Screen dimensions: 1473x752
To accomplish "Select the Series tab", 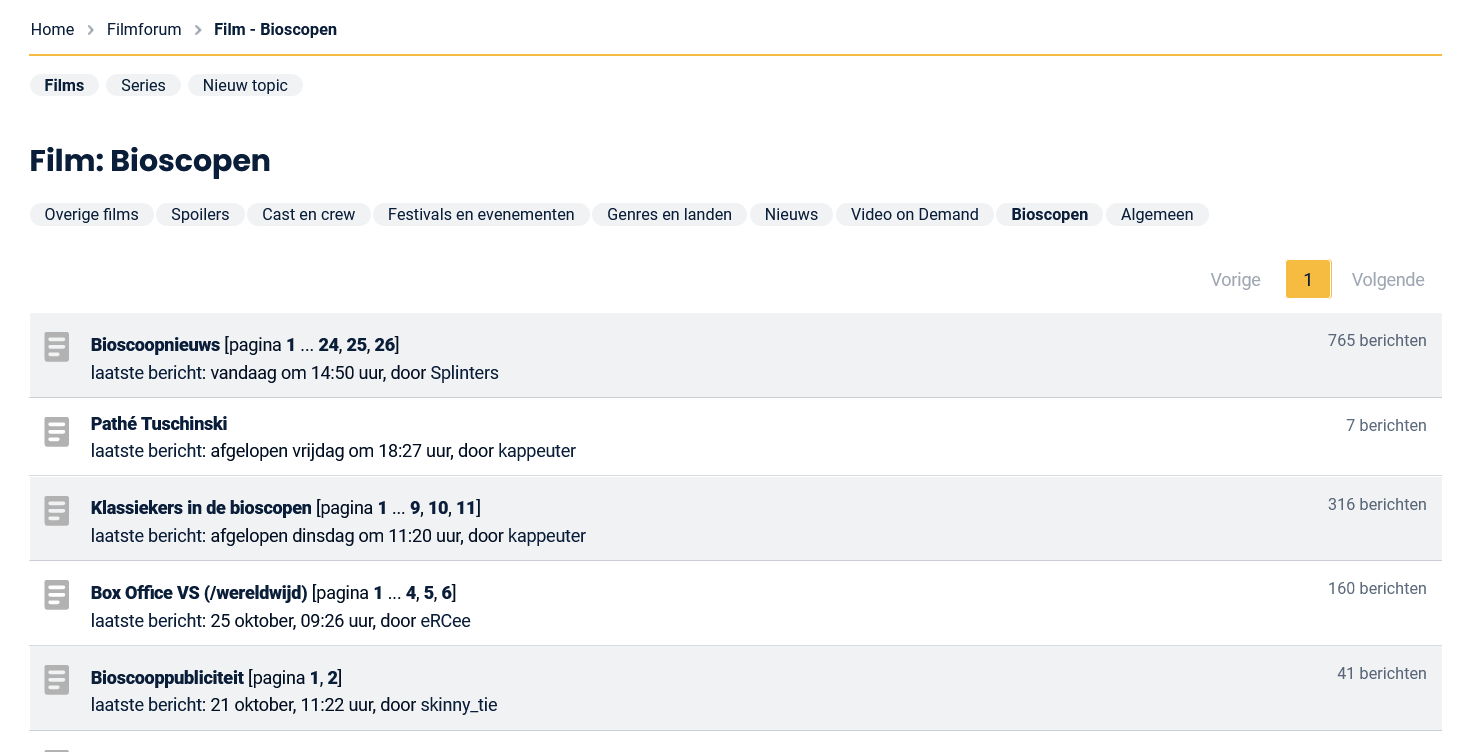I will coord(143,86).
